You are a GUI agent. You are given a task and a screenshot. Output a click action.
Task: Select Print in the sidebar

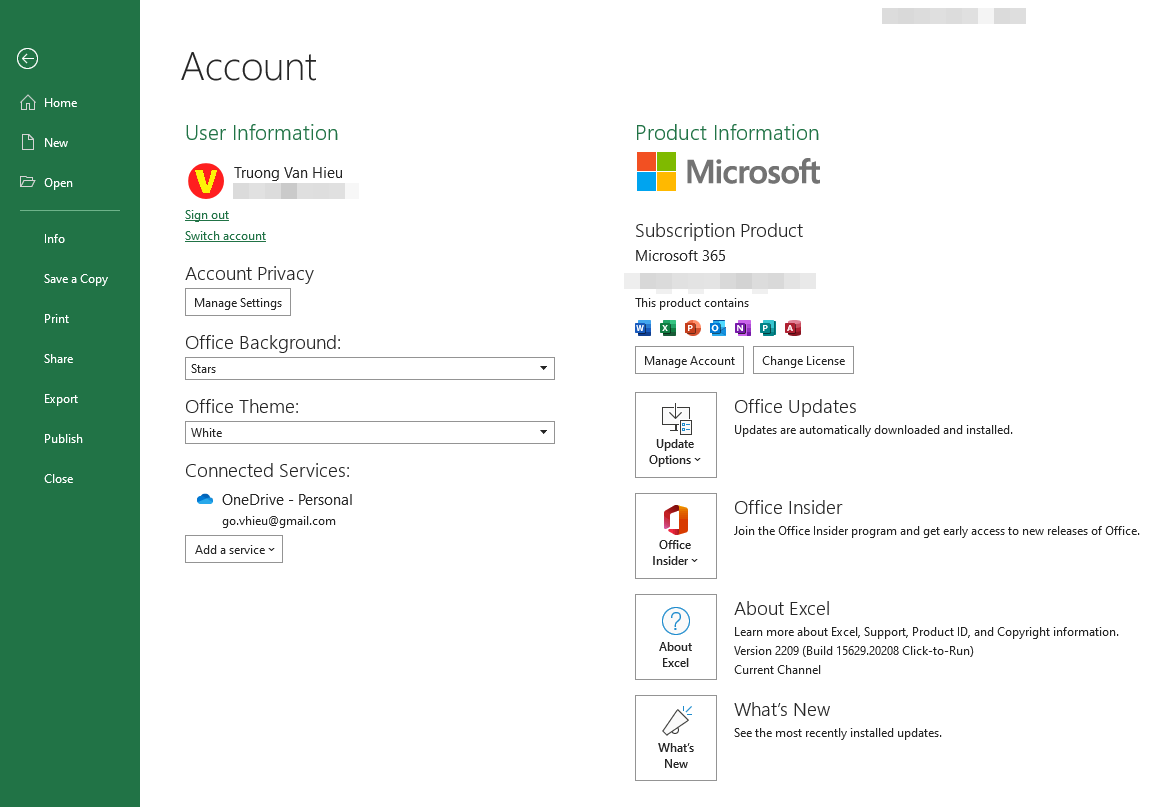56,319
